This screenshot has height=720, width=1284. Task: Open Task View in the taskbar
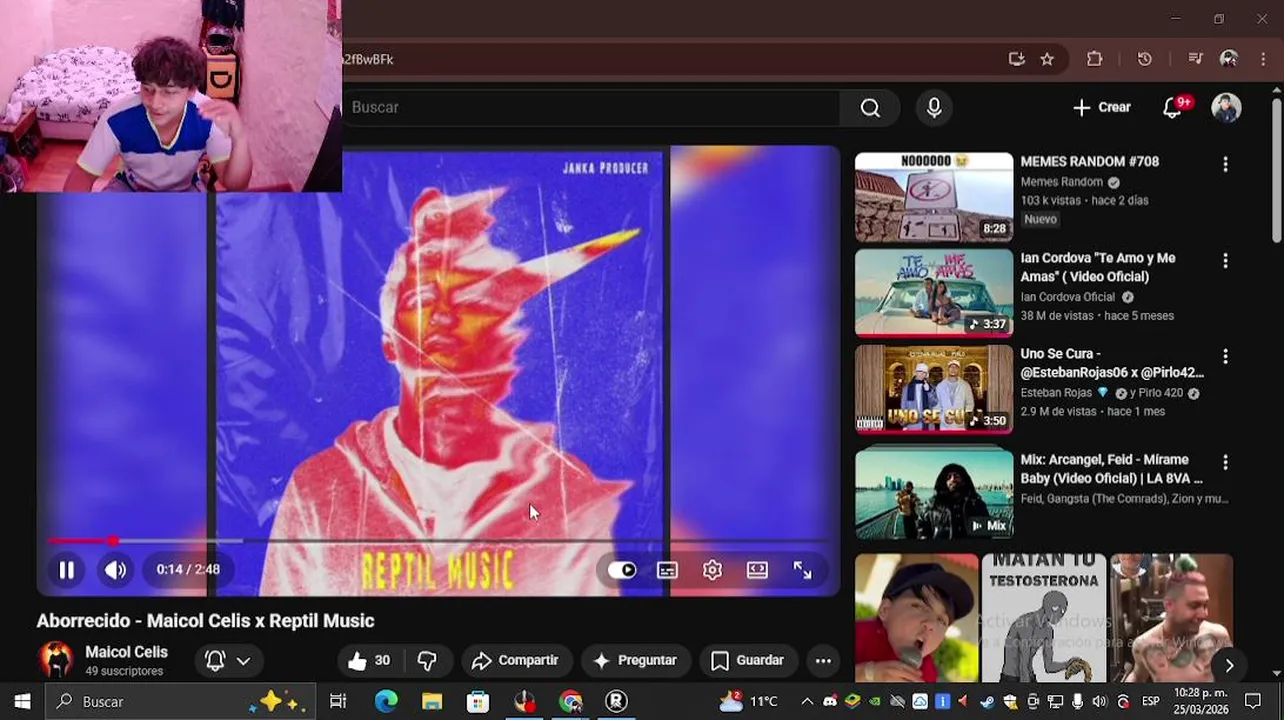click(338, 701)
